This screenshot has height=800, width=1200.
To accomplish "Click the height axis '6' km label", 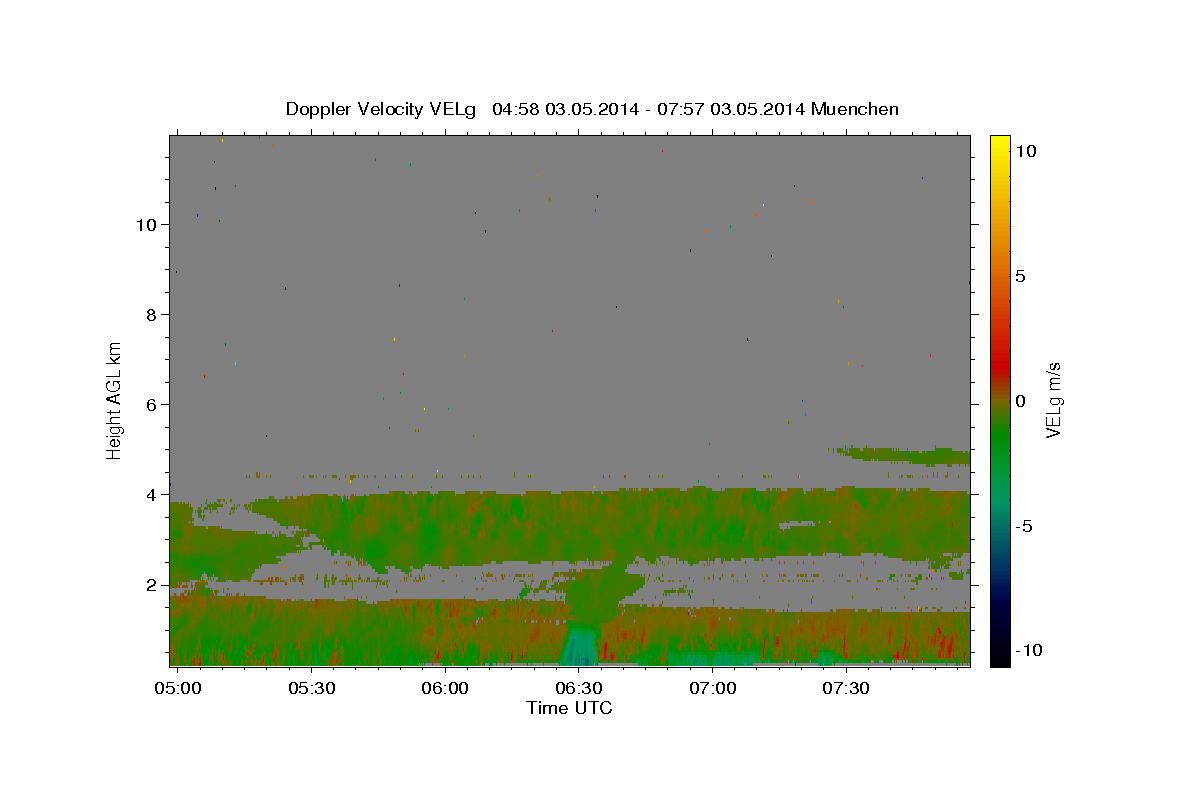I will pos(152,405).
